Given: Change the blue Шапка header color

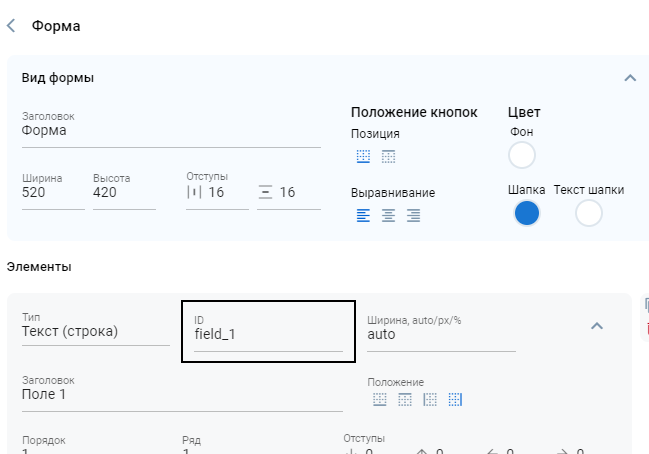Looking at the screenshot, I should (x=527, y=213).
